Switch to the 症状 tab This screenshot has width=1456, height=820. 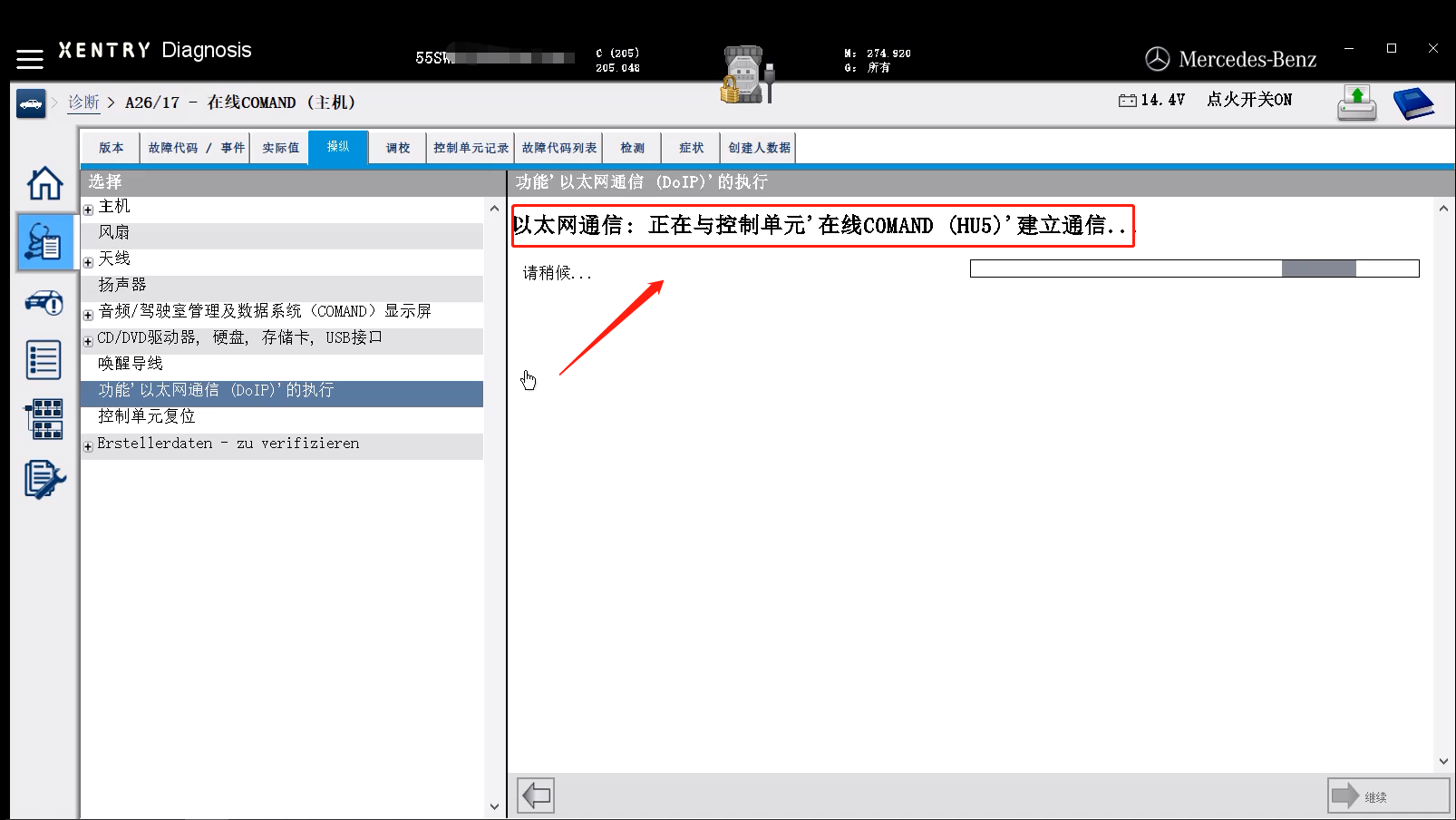[x=691, y=148]
